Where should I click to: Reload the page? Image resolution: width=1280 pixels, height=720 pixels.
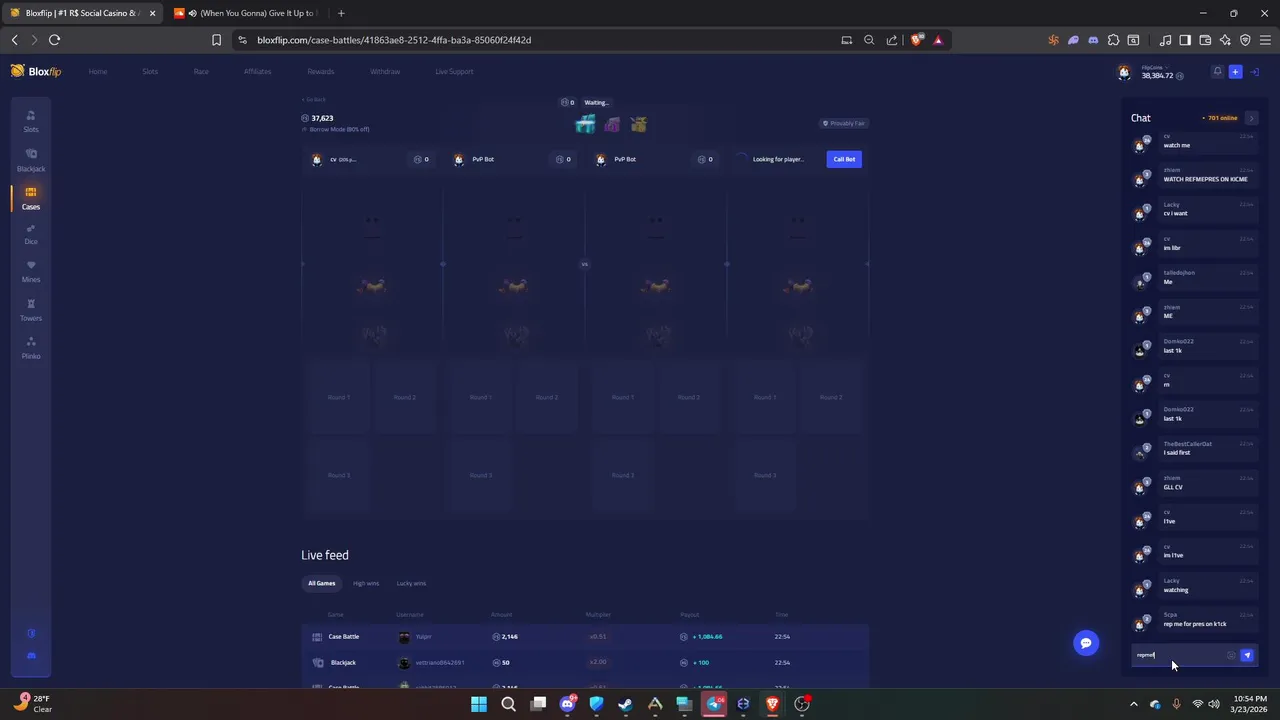pos(54,40)
